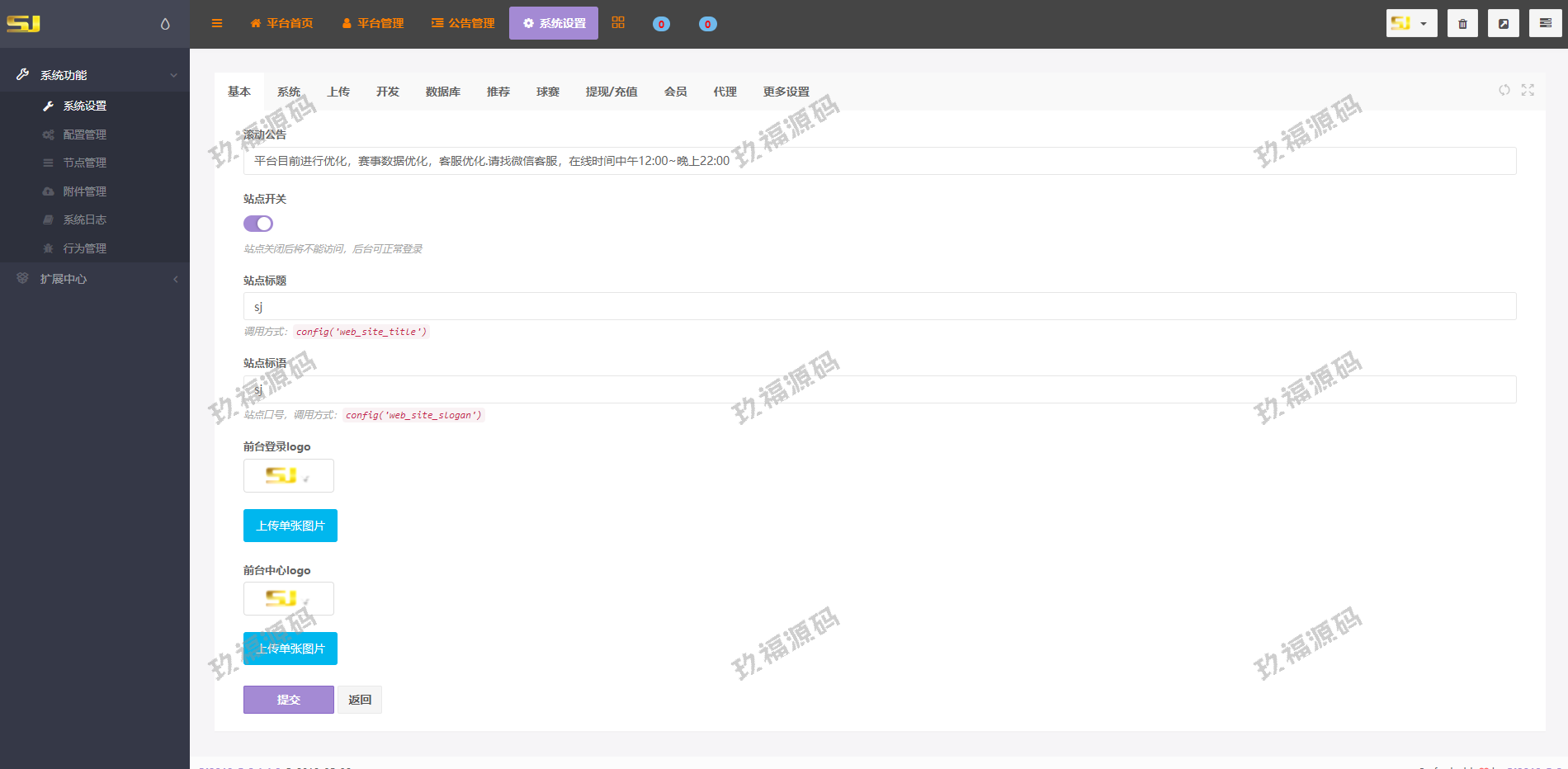This screenshot has width=1568, height=769.
Task: Click the rightmost list icon in header
Action: tap(1545, 23)
